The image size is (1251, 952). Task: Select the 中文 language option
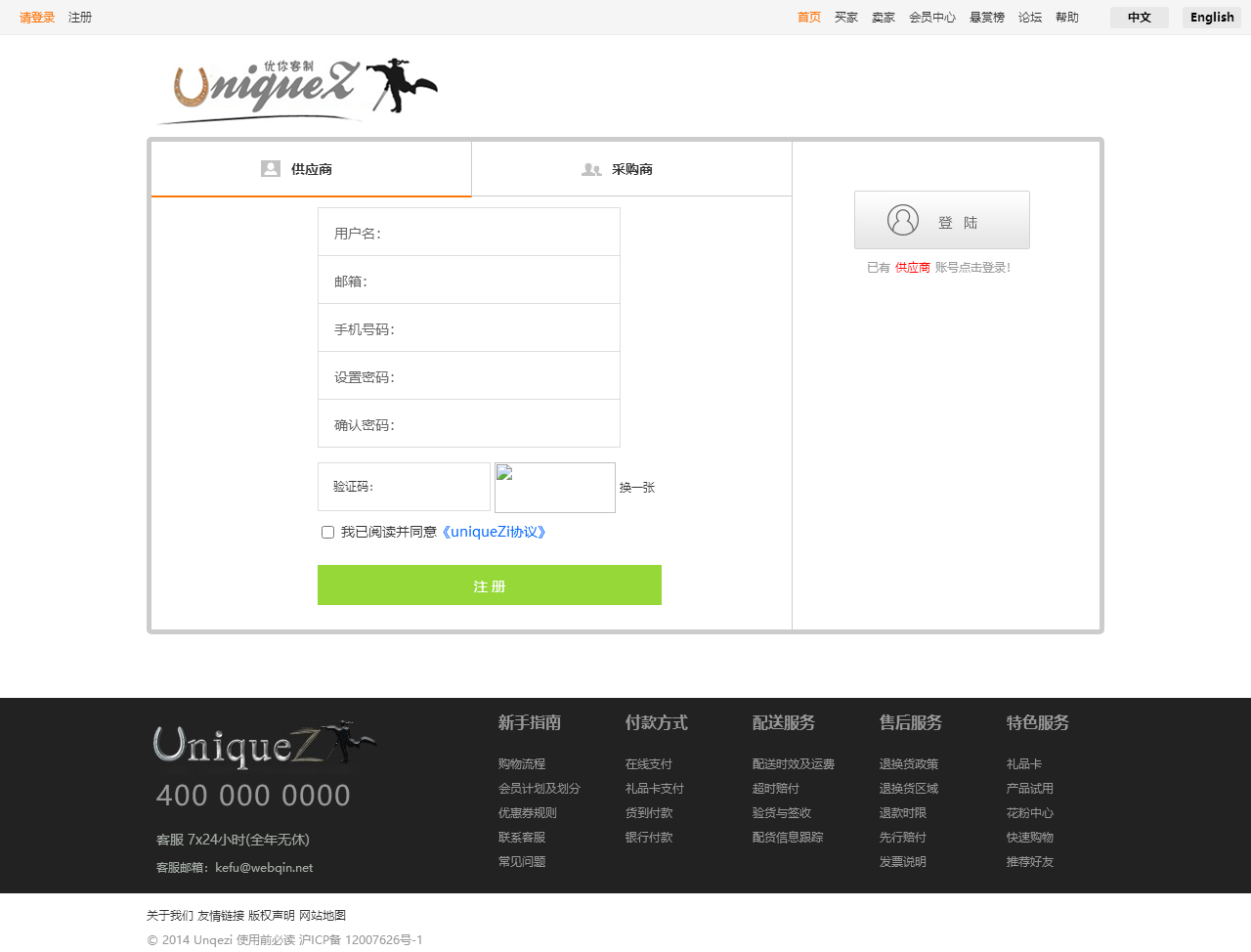(1139, 18)
